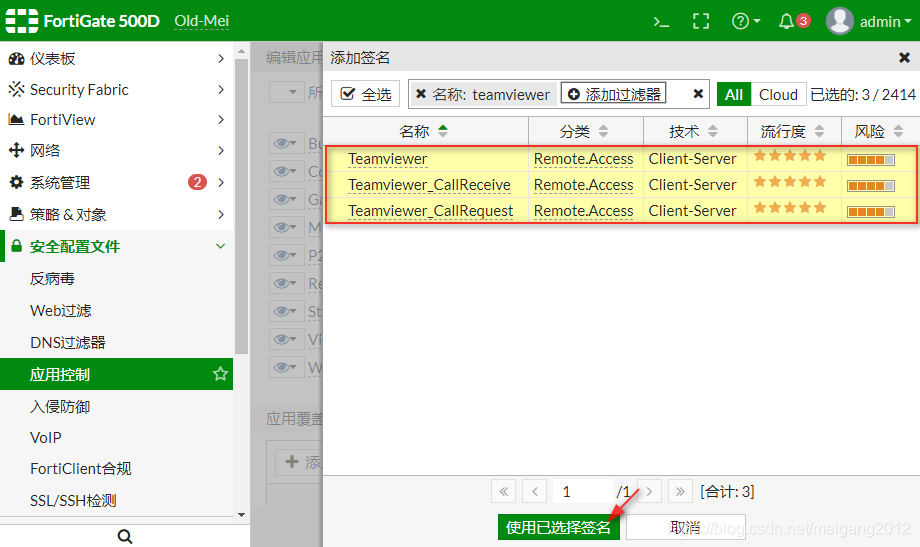Open the CLI console icon

(x=661, y=22)
